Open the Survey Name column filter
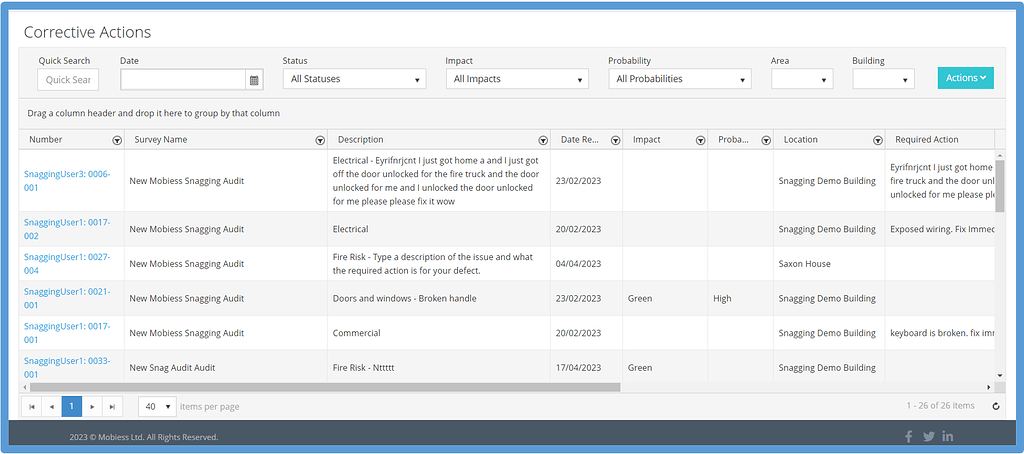The height and width of the screenshot is (454, 1024). (x=320, y=140)
